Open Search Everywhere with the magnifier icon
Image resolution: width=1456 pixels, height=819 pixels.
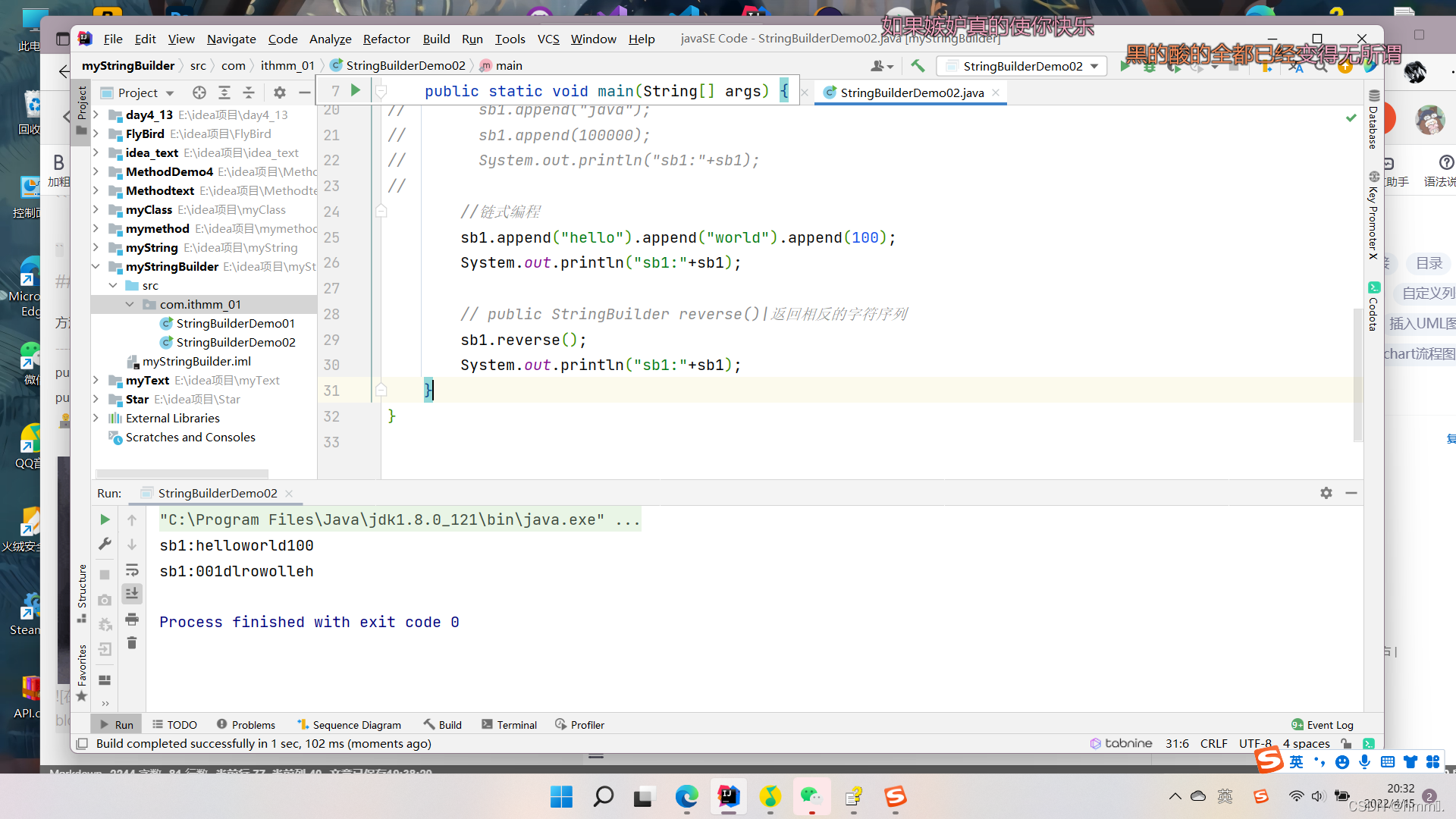[1320, 68]
